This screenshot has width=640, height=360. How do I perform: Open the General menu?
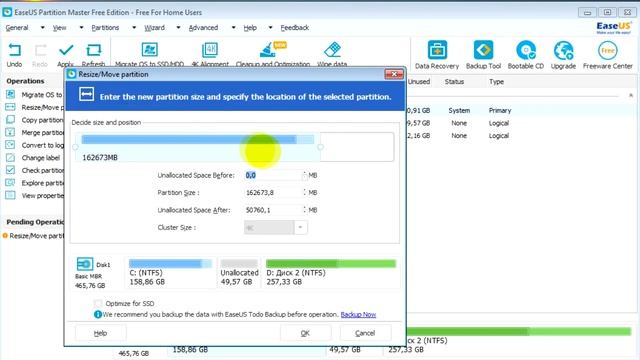pyautogui.click(x=17, y=28)
